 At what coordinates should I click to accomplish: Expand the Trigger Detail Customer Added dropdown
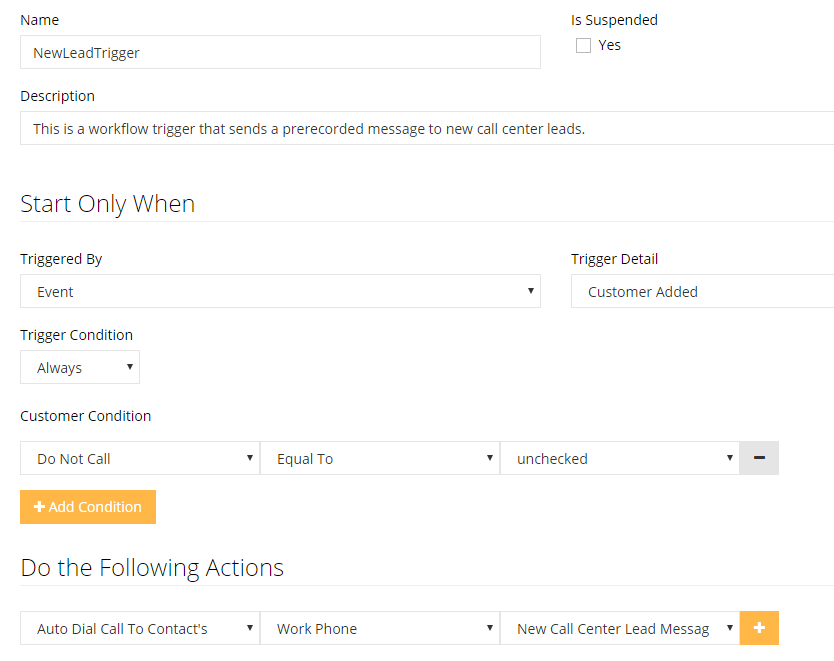pos(702,291)
